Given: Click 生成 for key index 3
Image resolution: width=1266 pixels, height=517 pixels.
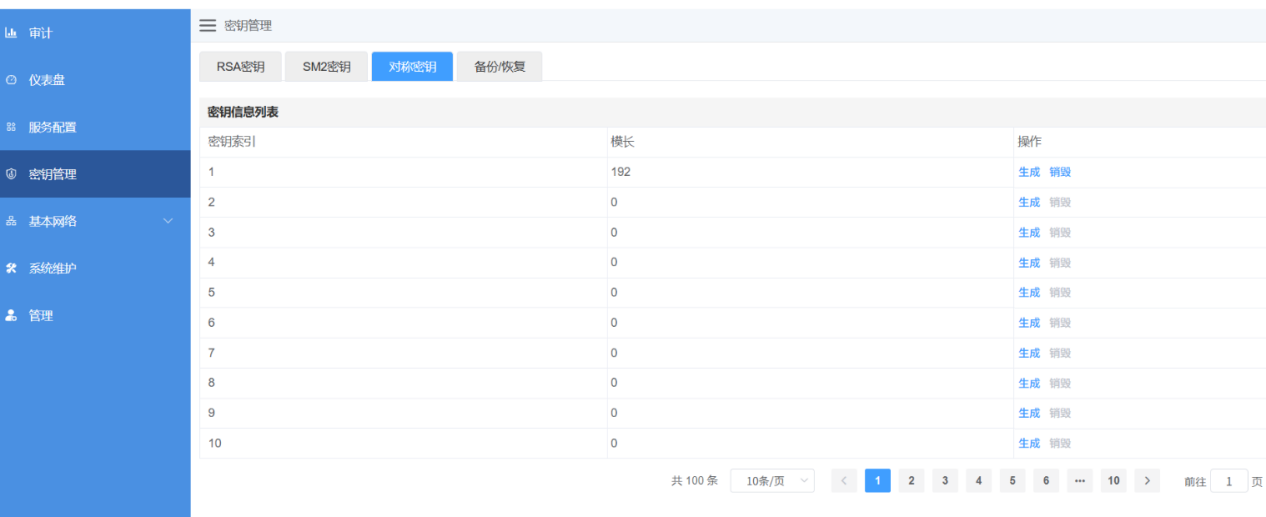Looking at the screenshot, I should (1029, 232).
